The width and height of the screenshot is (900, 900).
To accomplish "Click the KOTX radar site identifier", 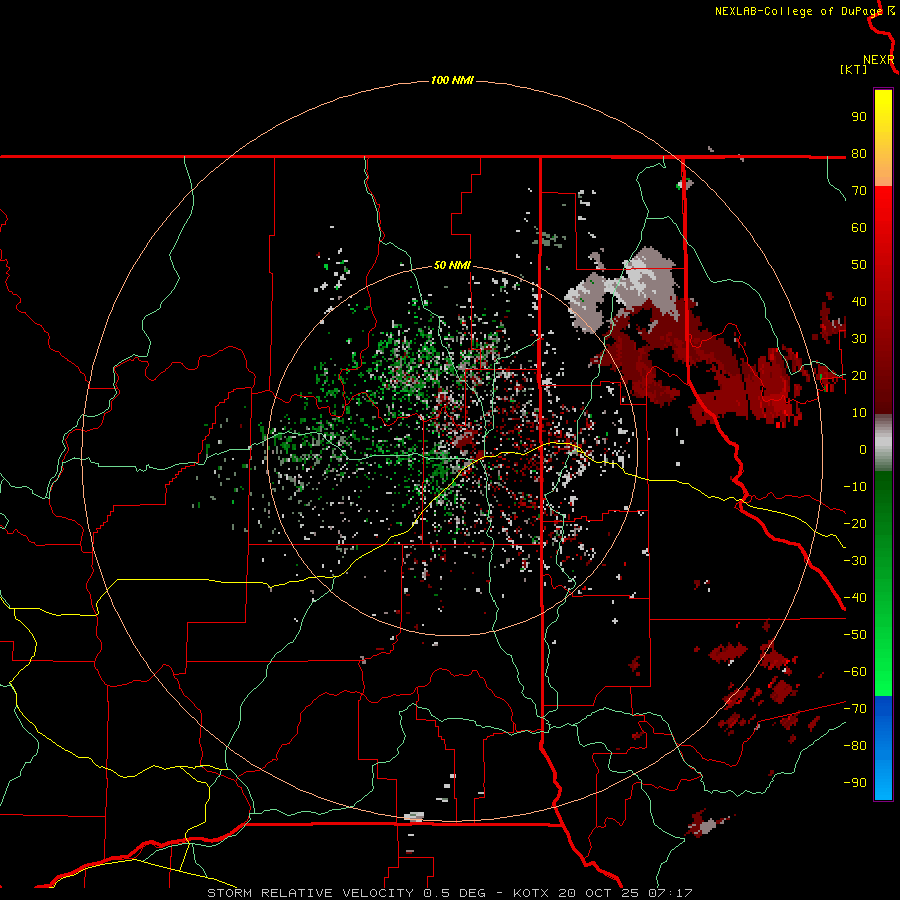I will click(x=531, y=893).
